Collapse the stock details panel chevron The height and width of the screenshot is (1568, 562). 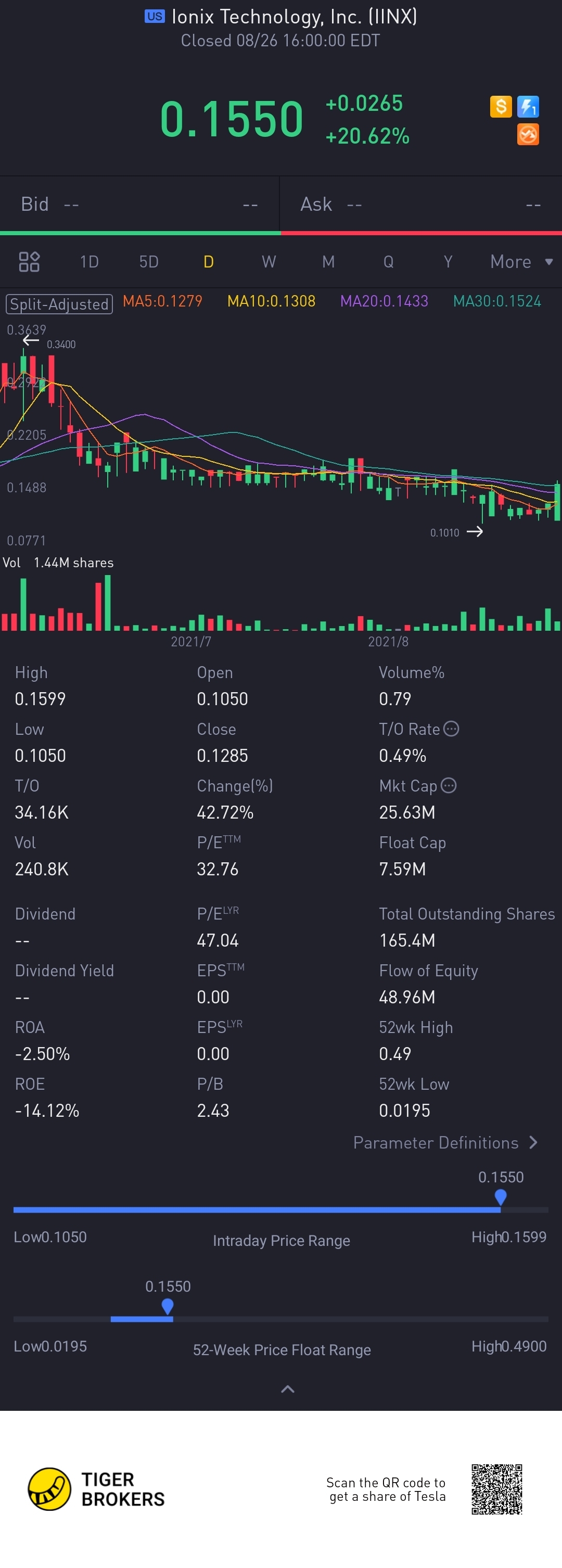(x=287, y=1389)
